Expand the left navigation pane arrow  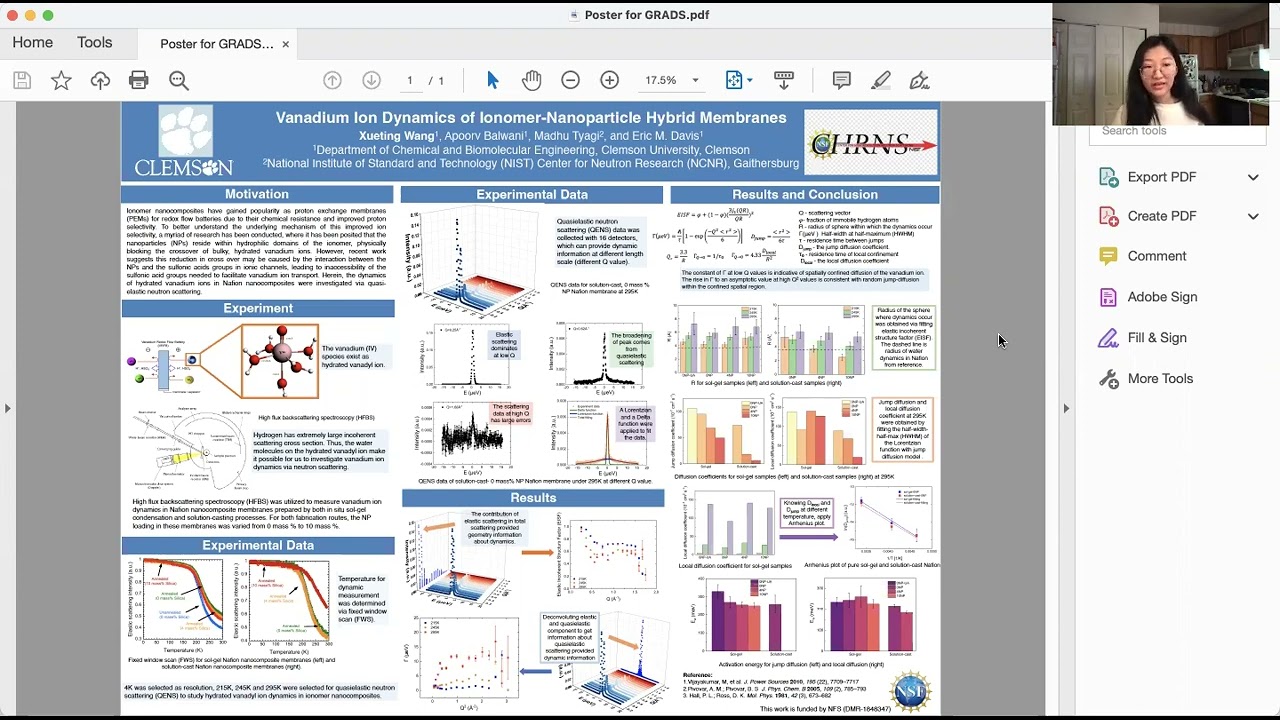(7, 408)
